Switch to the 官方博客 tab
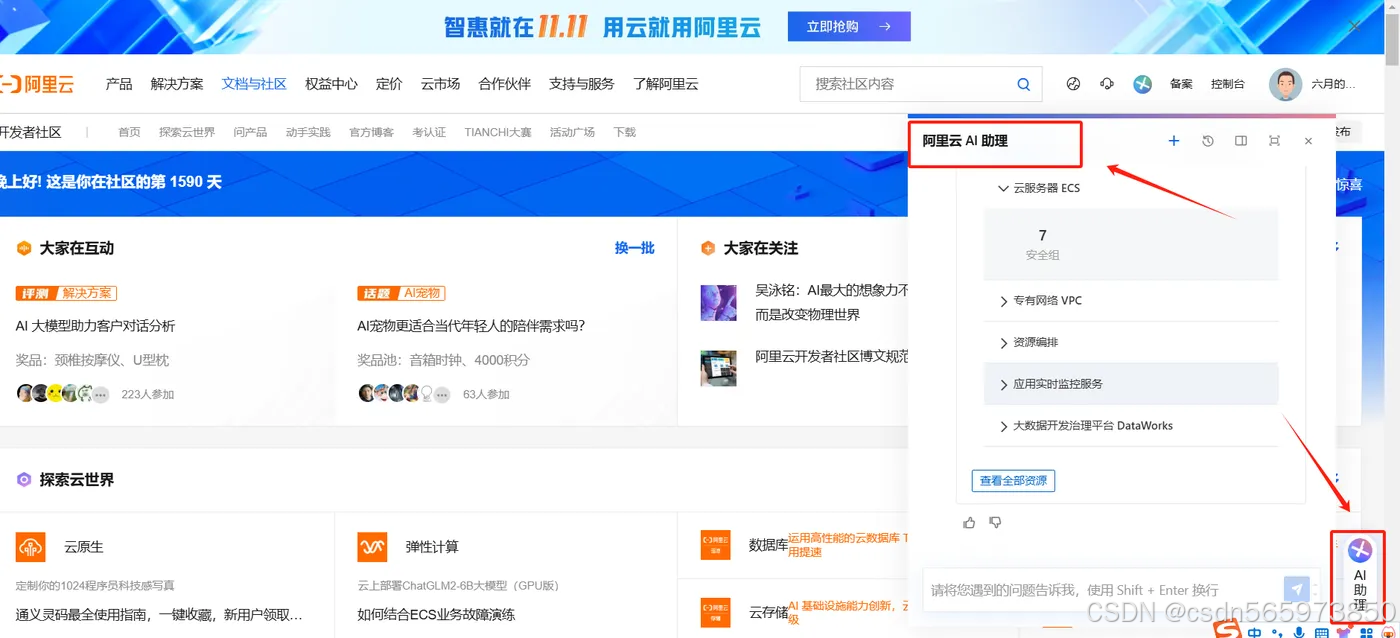The image size is (1400, 638). click(x=371, y=131)
